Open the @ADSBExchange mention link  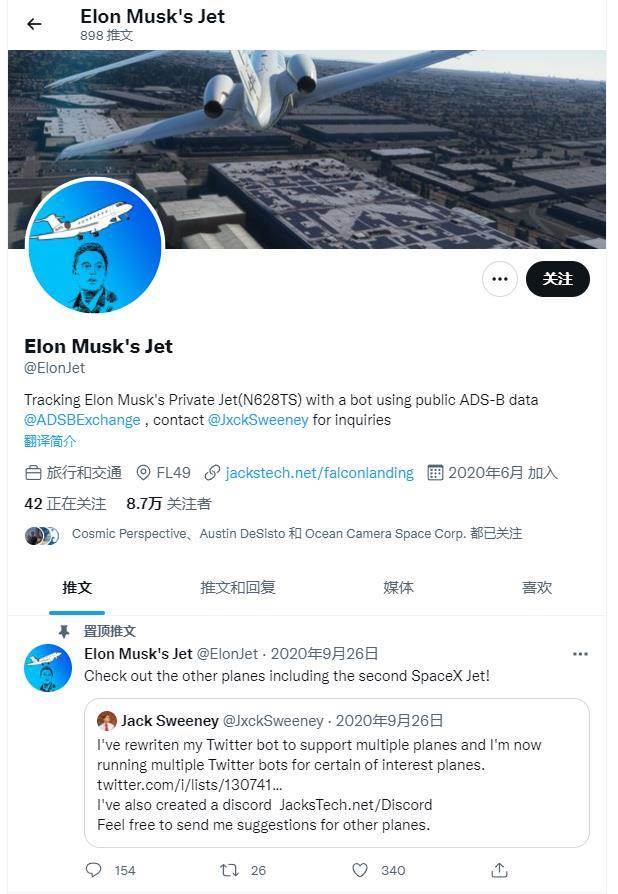82,420
